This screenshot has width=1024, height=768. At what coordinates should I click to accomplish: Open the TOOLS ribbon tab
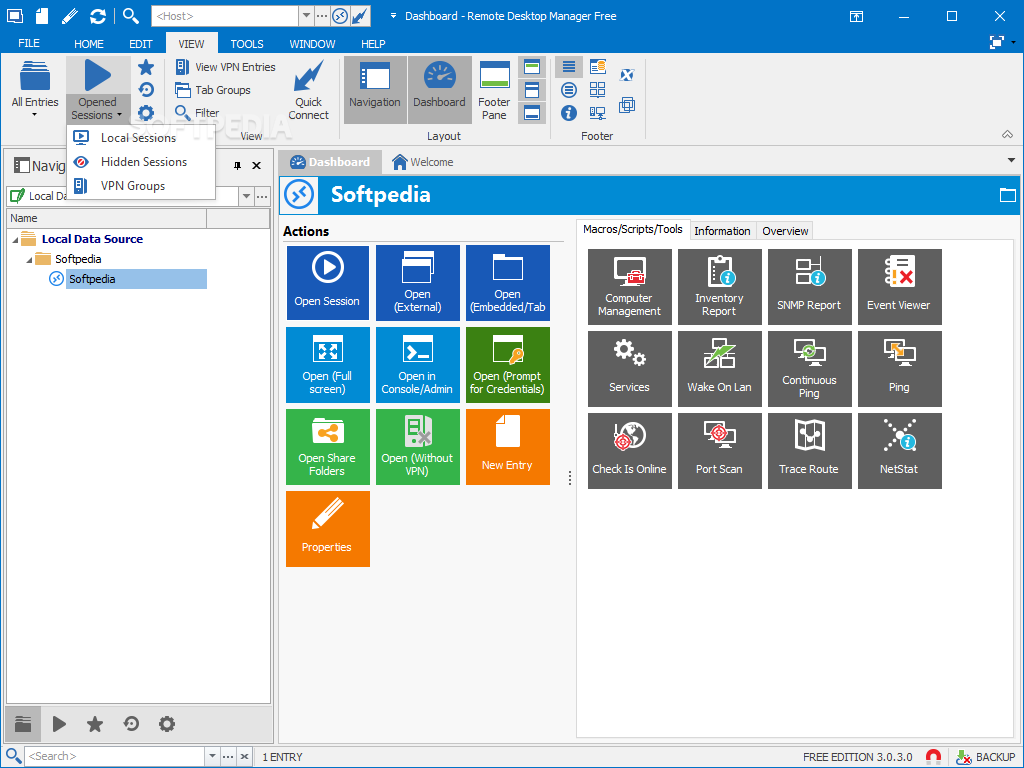click(x=247, y=44)
